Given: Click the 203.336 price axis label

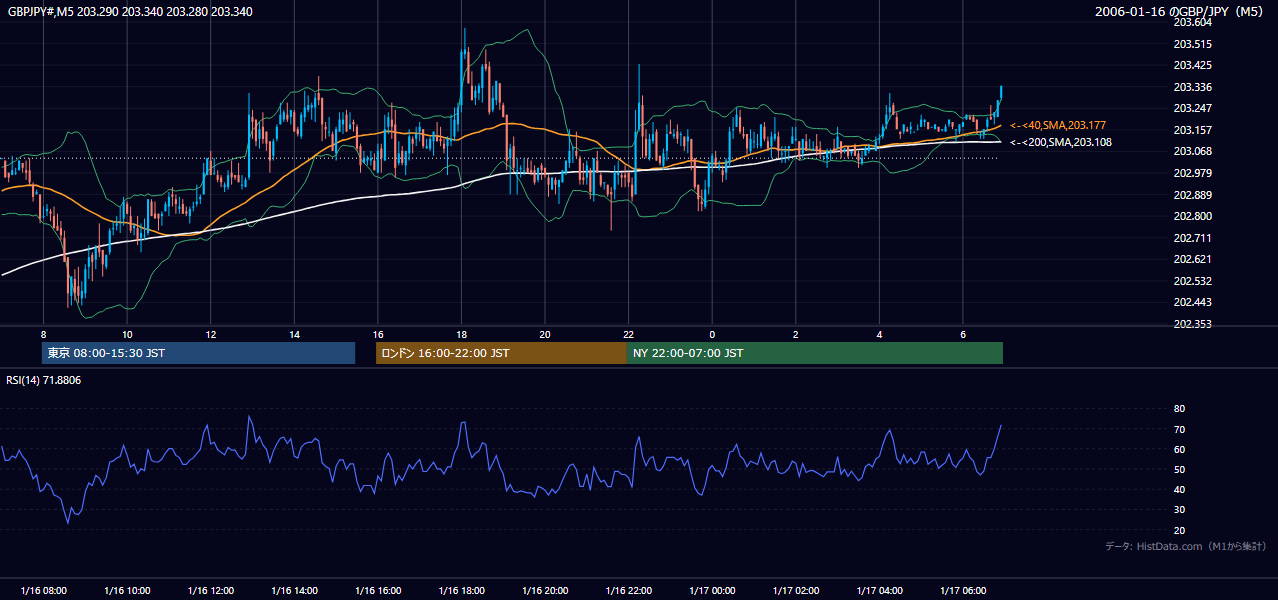Looking at the screenshot, I should (x=1192, y=87).
